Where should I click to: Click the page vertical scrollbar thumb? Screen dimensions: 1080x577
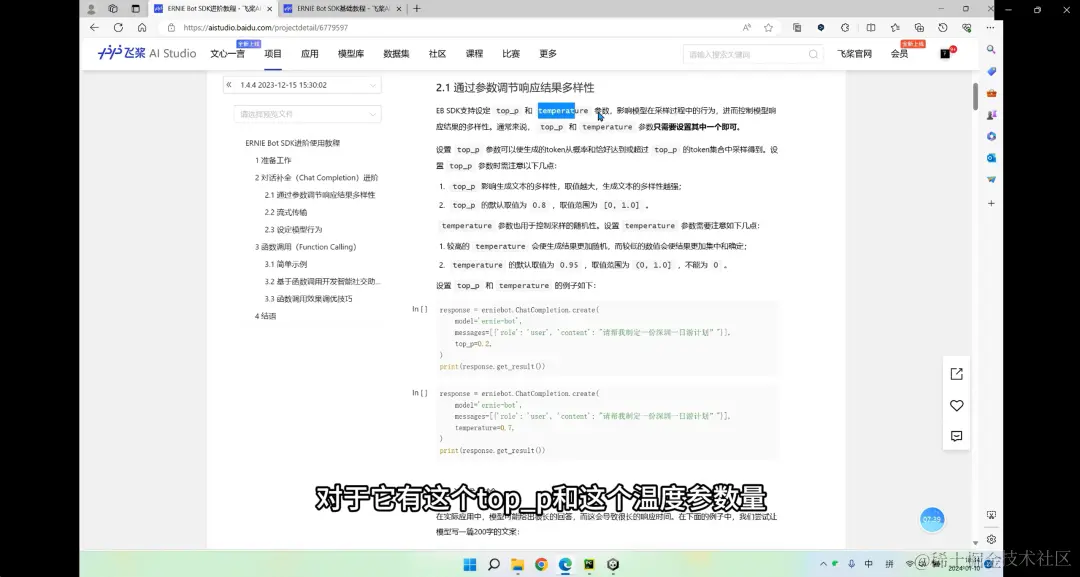coord(975,96)
